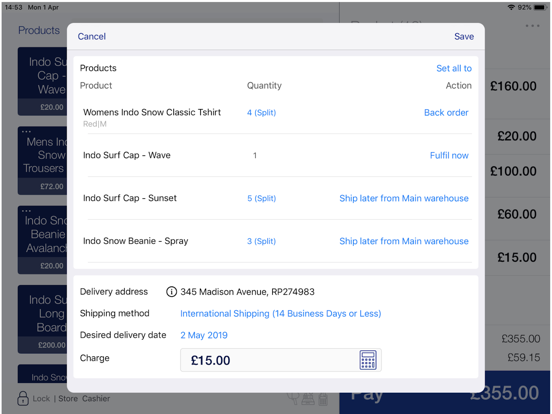The height and width of the screenshot is (414, 552).
Task: Open the 3 (Split) quantity for Snow Beanie Spray
Action: [x=261, y=241]
